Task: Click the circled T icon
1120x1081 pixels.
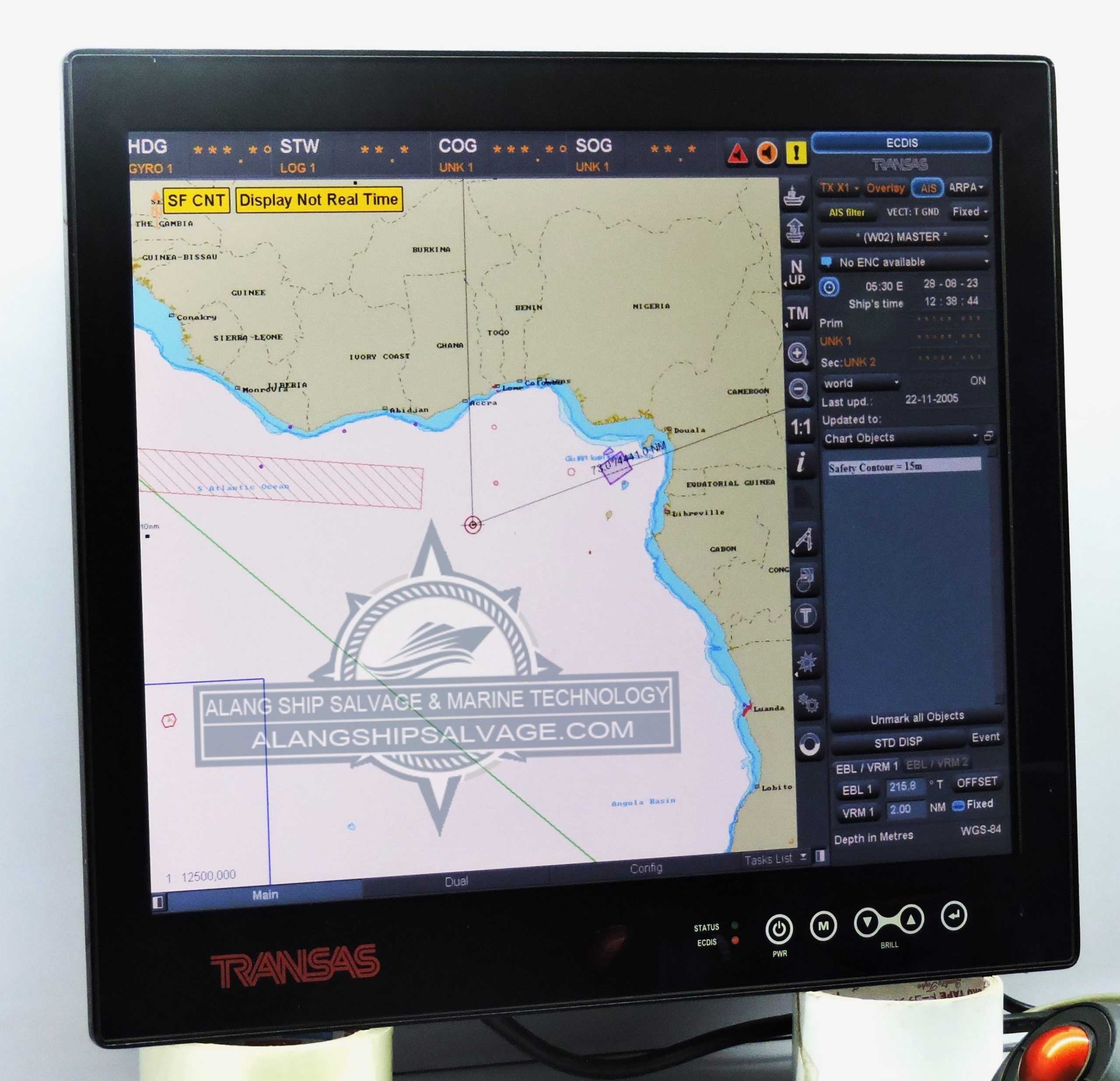Action: coord(806,616)
